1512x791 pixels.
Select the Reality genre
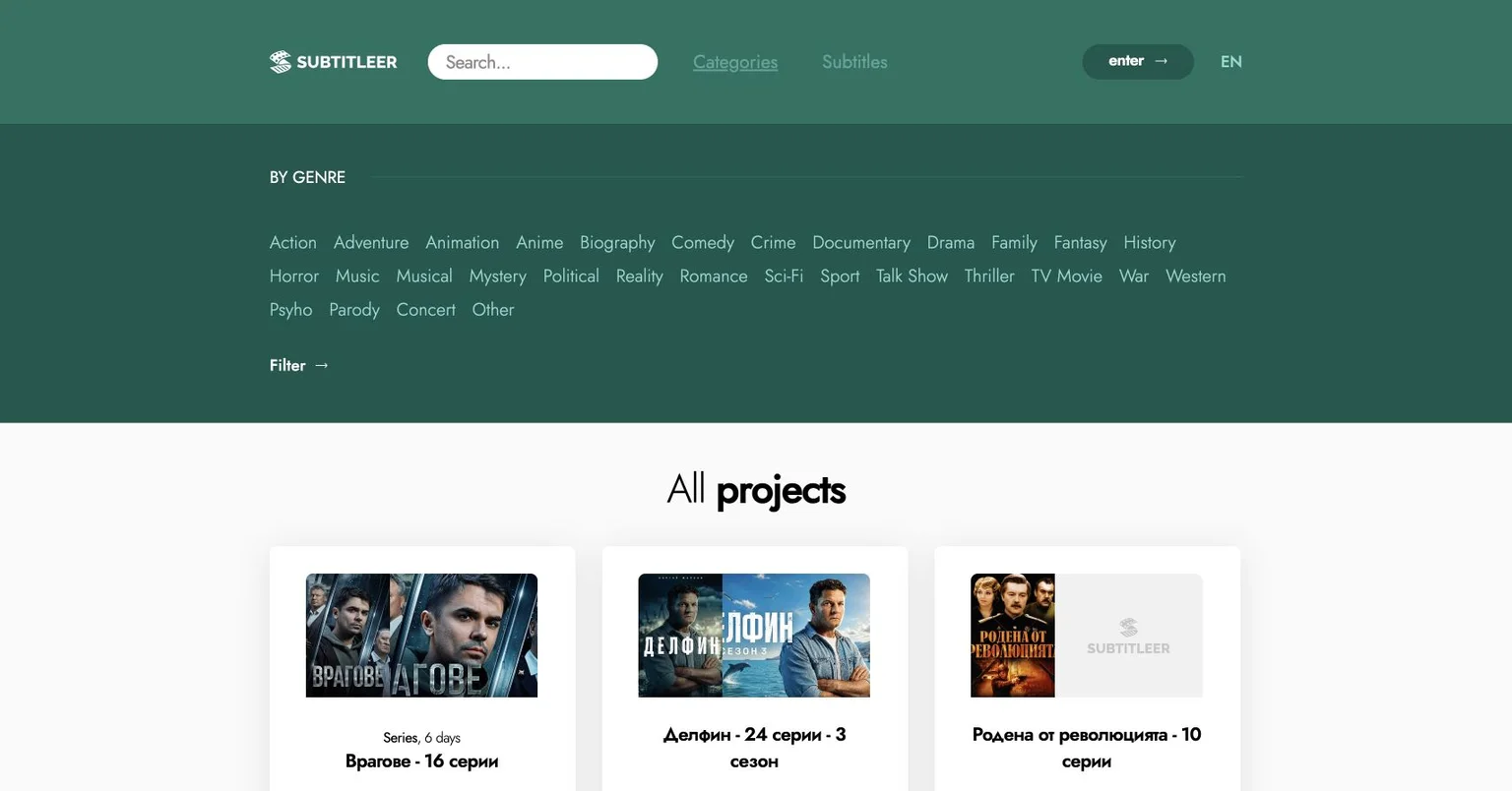pyautogui.click(x=640, y=275)
